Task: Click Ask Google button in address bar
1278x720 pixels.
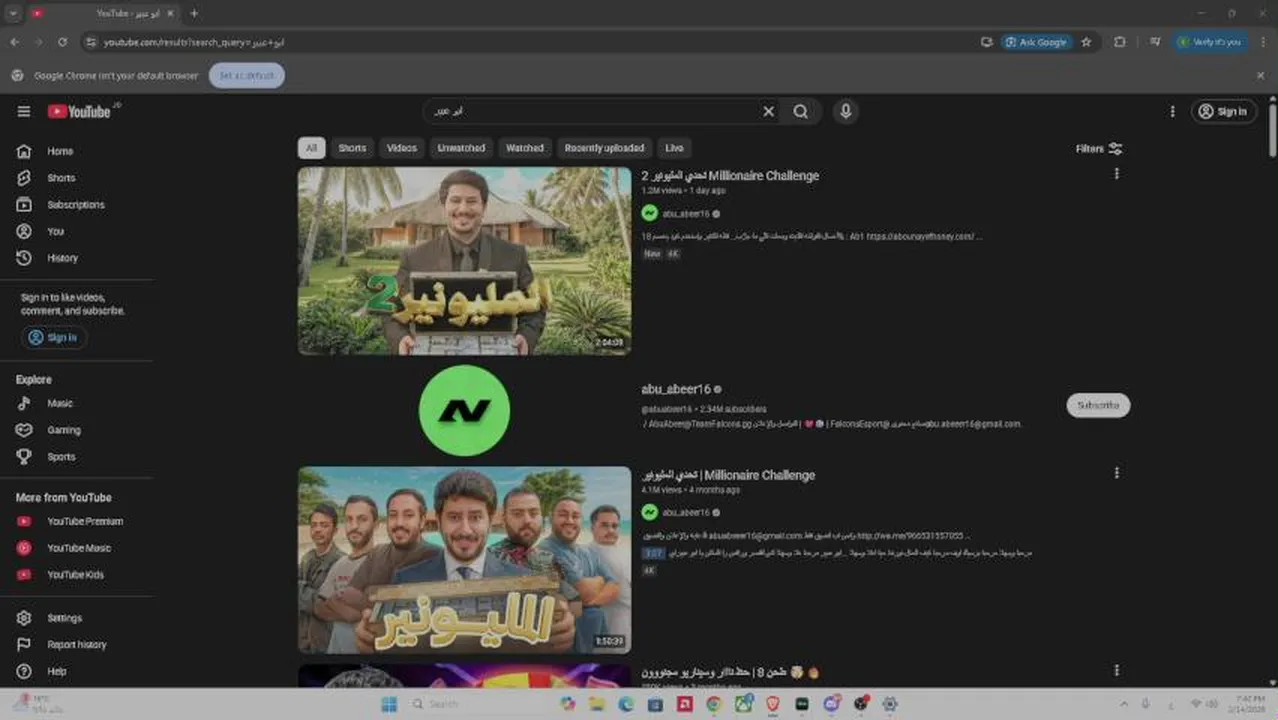Action: click(x=1037, y=42)
